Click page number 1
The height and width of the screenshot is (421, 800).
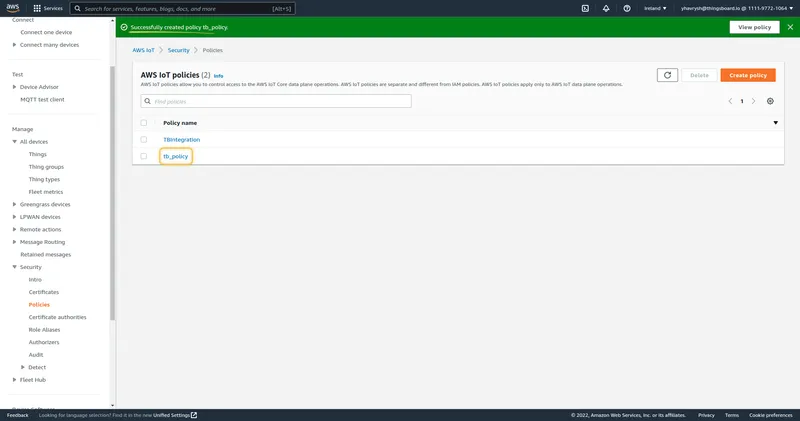[742, 101]
